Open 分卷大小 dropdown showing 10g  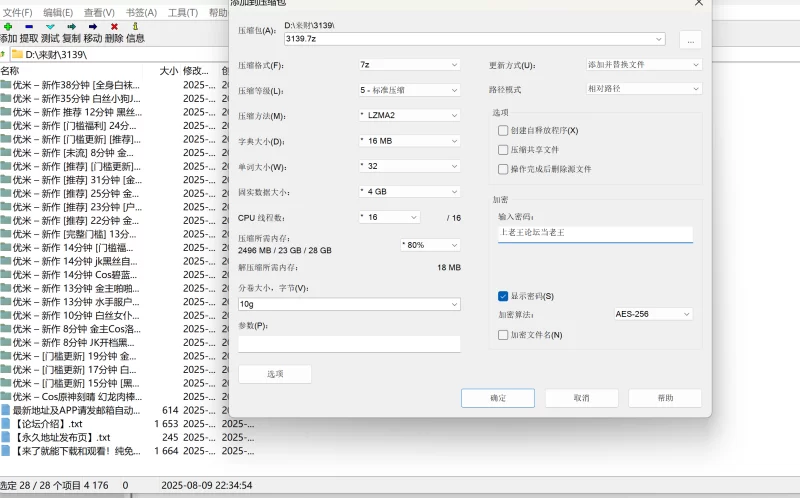tap(349, 304)
